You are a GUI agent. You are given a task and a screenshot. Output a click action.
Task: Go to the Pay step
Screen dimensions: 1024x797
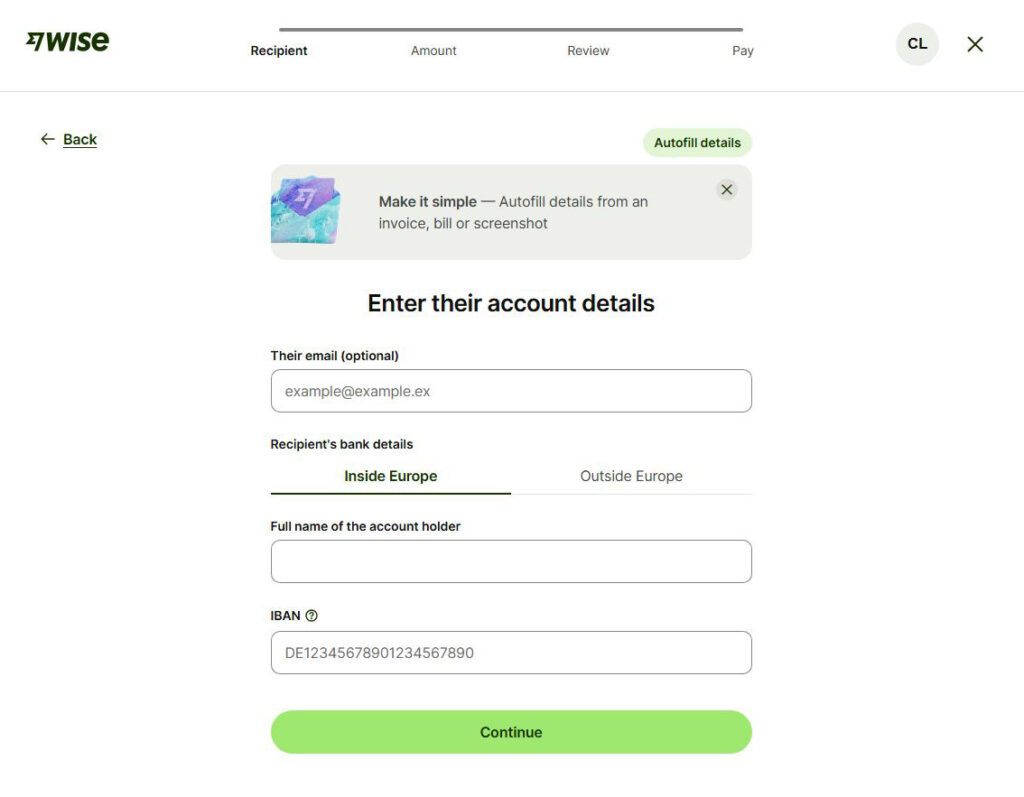tap(743, 50)
